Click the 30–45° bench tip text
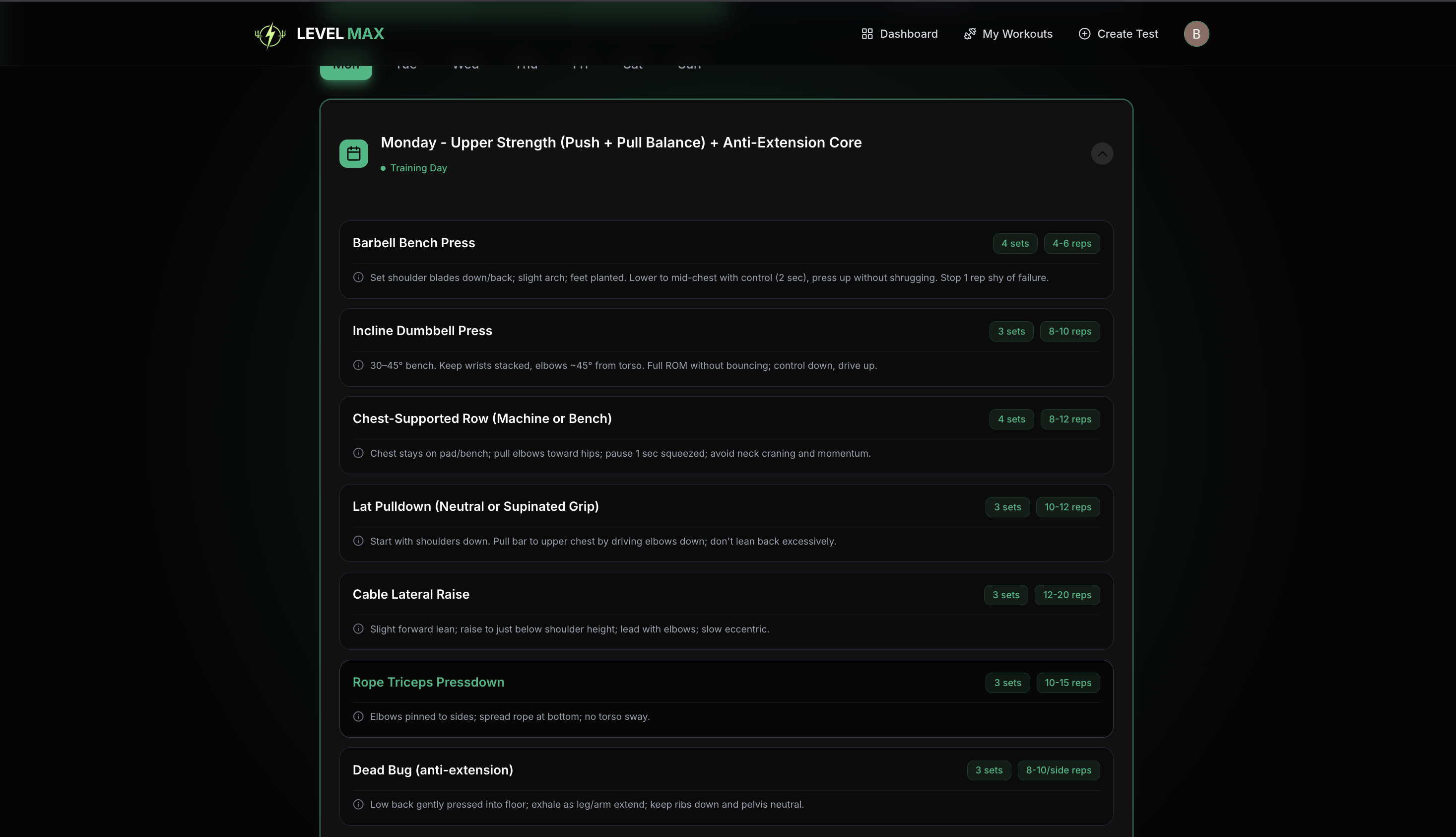The height and width of the screenshot is (837, 1456). (623, 365)
